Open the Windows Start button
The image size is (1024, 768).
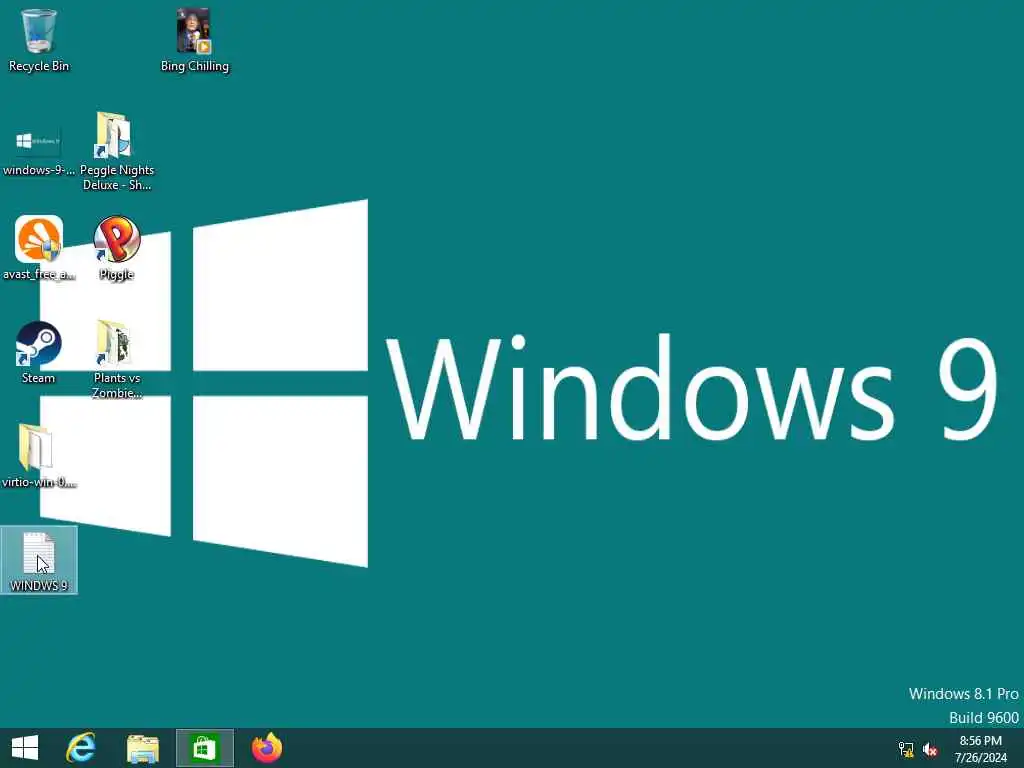25,748
